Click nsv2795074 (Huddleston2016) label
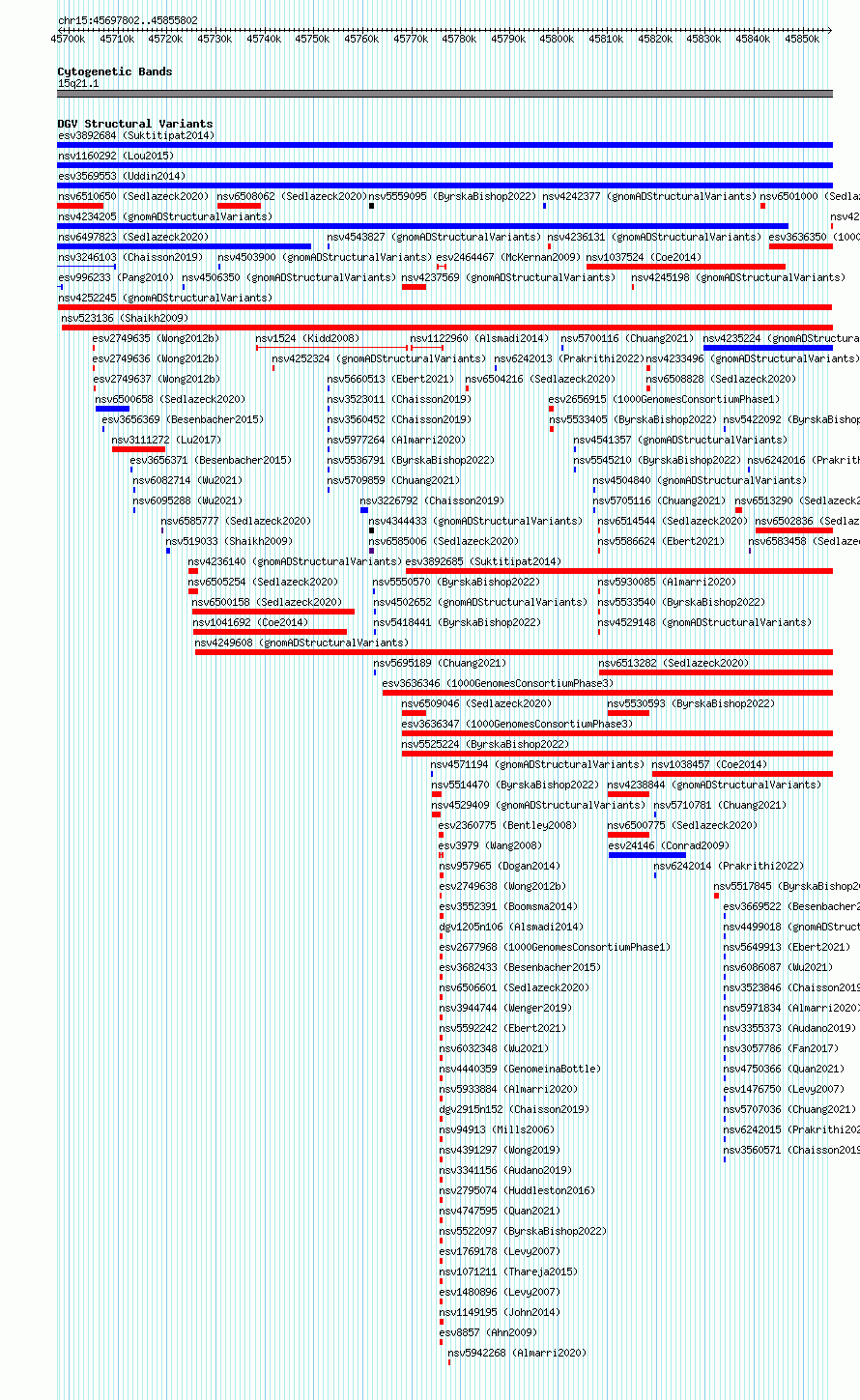Viewport: 860px width, 1400px height. click(517, 1190)
